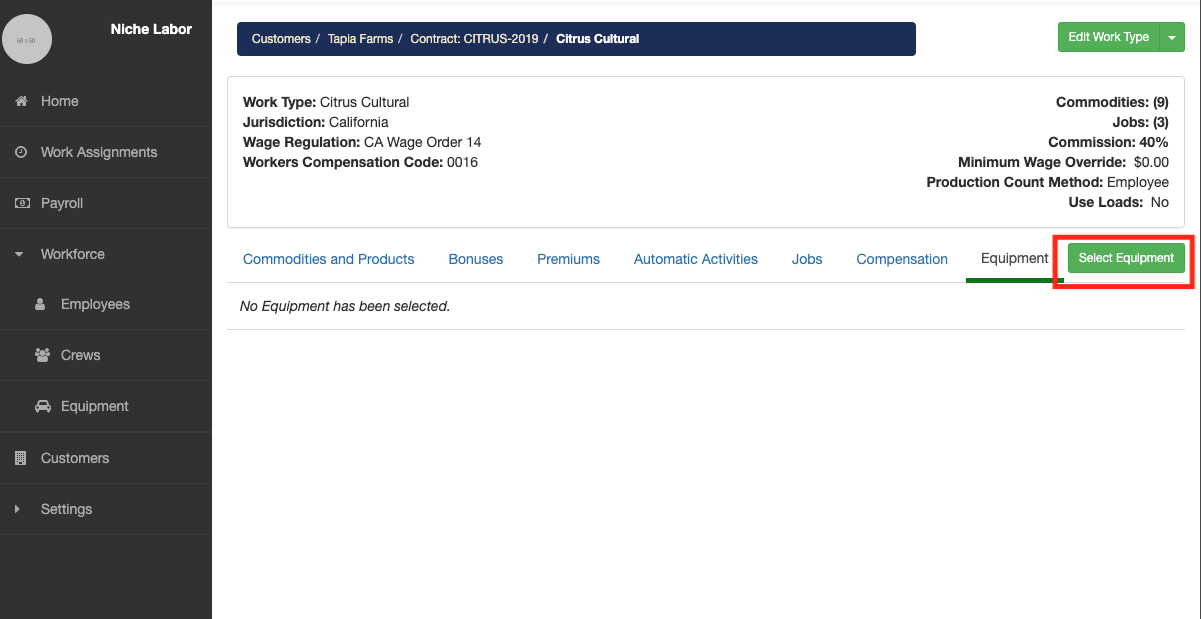1201x619 pixels.
Task: Open the Bonuses tab
Action: click(x=475, y=259)
